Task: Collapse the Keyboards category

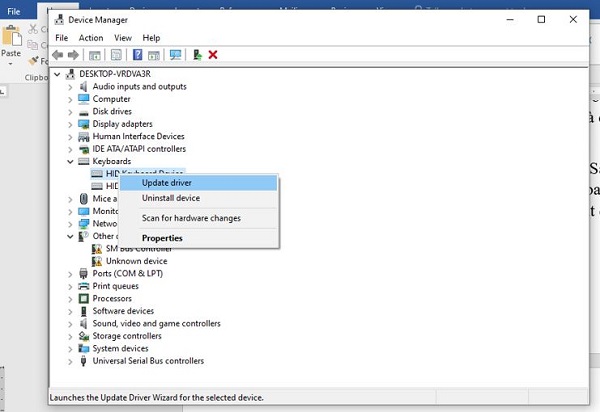Action: [x=70, y=162]
